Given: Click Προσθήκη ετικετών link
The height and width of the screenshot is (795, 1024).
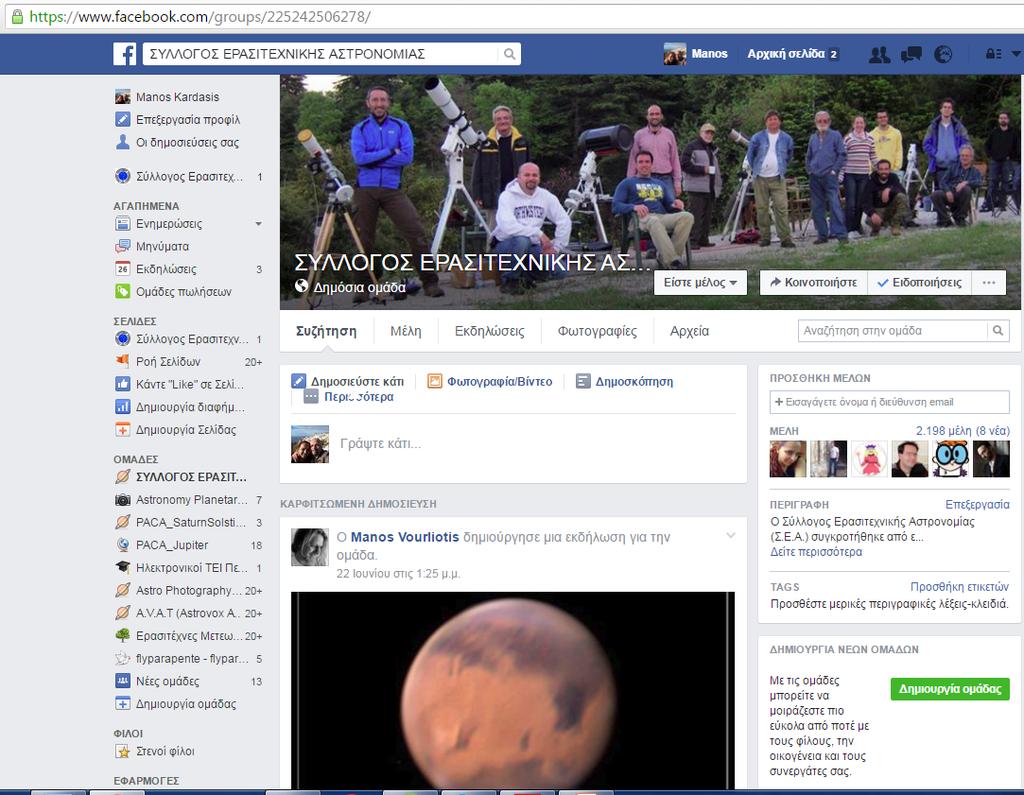Looking at the screenshot, I should click(959, 587).
